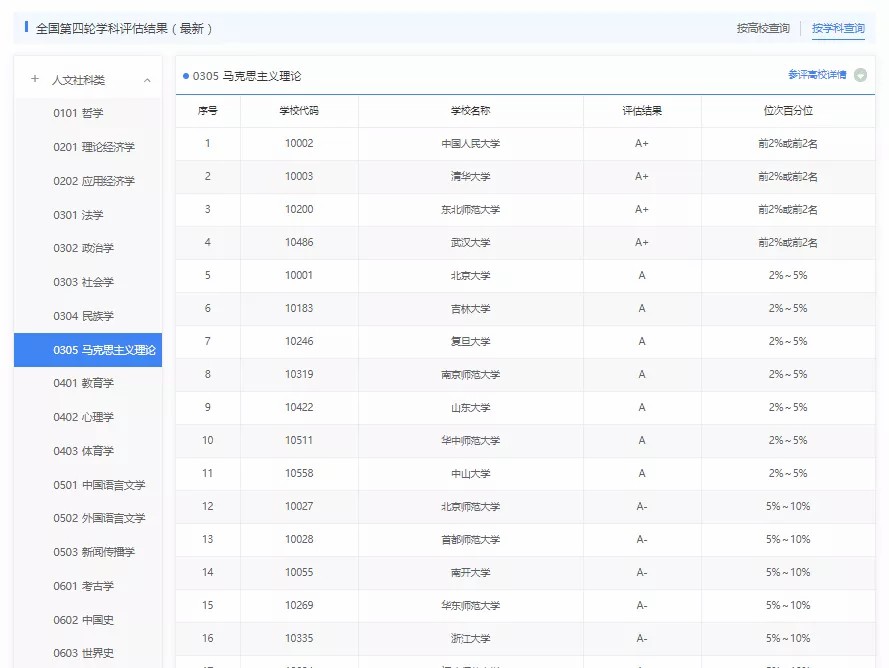Click the plus icon beside 人文社科类

[35, 80]
